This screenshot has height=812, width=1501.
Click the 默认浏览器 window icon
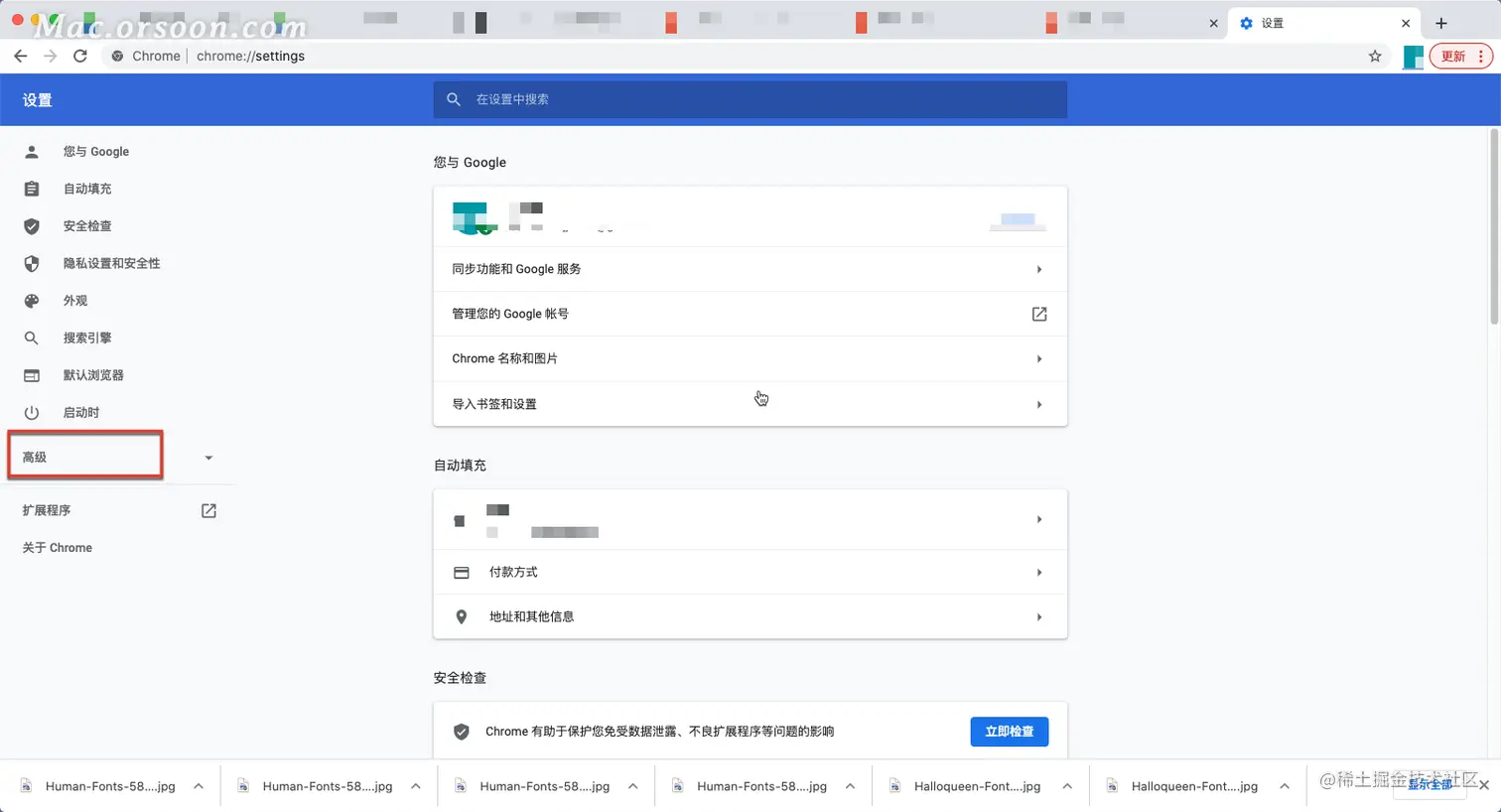pyautogui.click(x=32, y=375)
